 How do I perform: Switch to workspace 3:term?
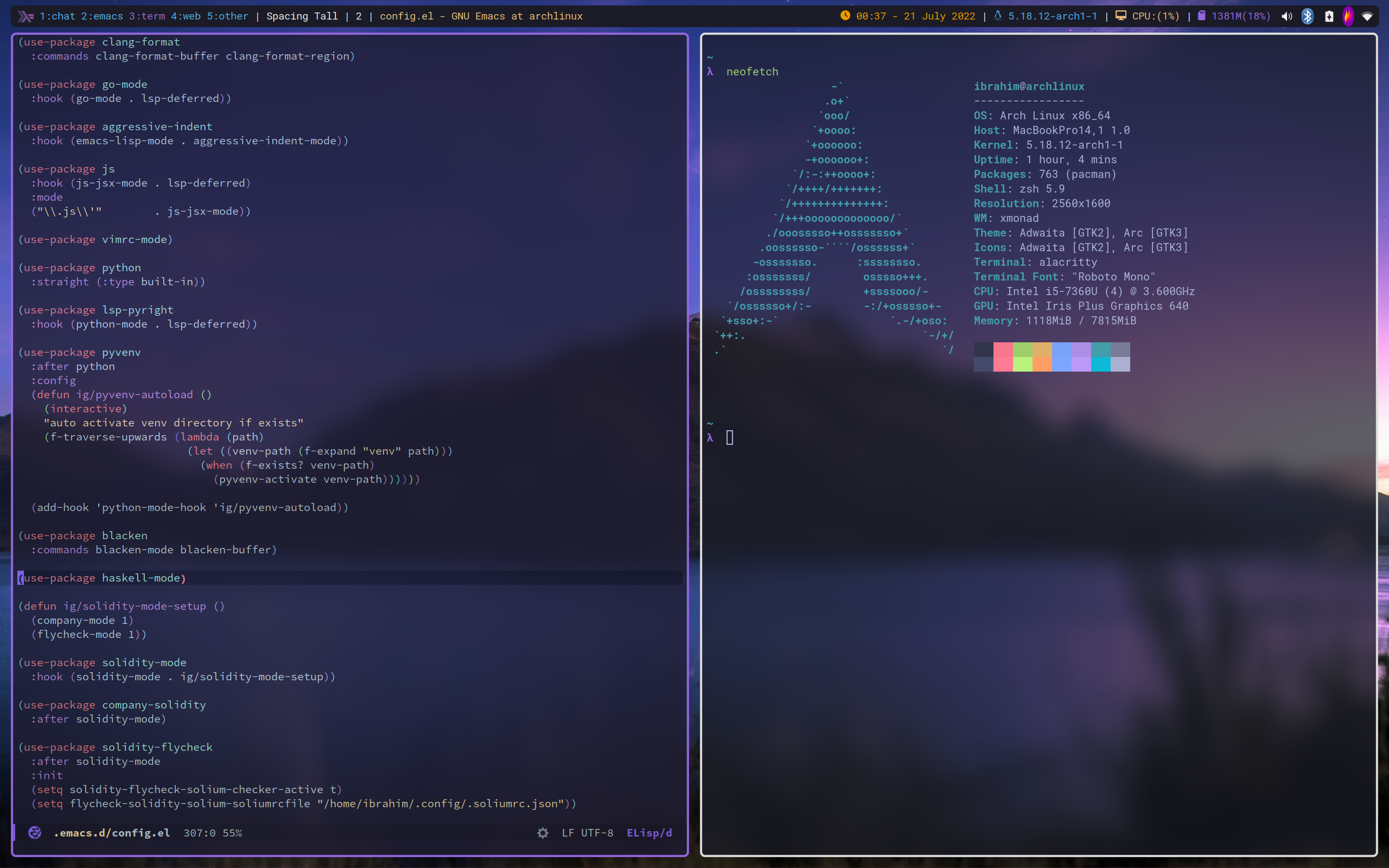147,16
